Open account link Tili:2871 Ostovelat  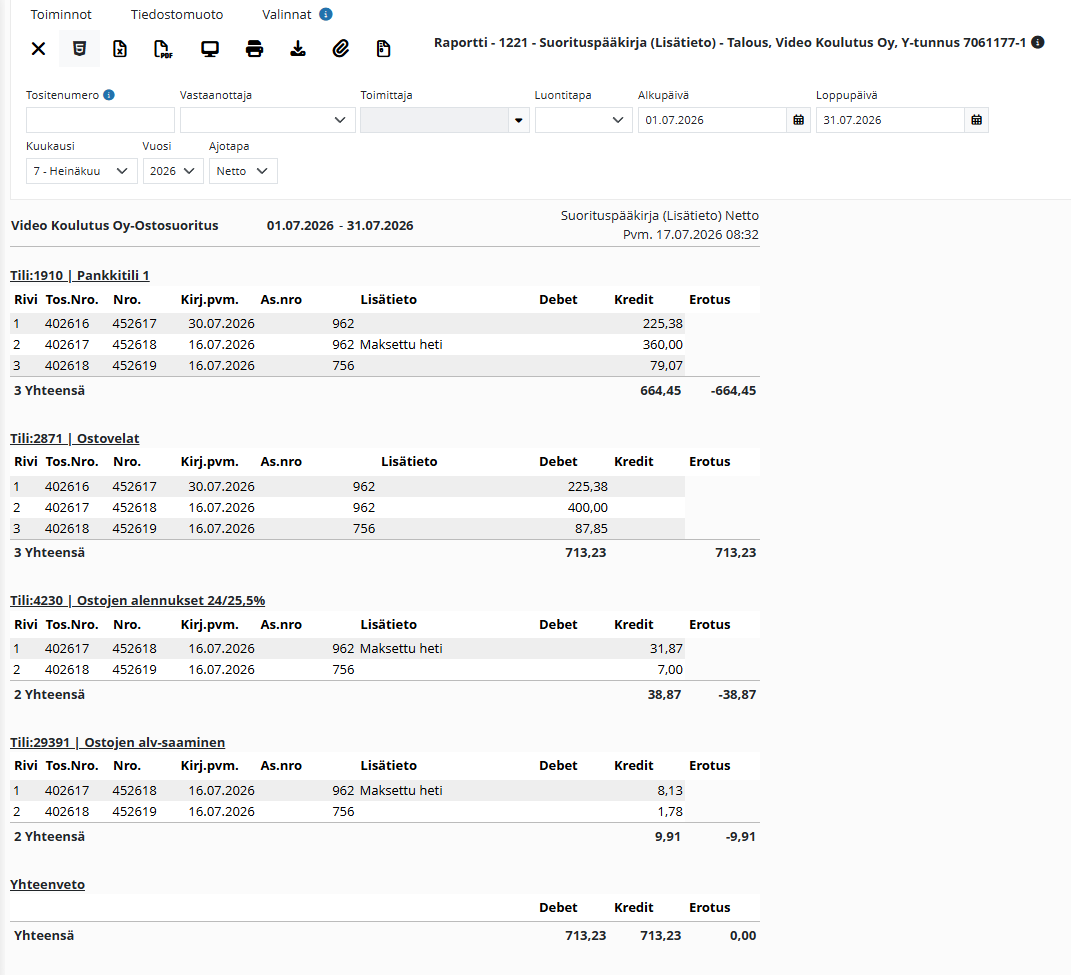pyautogui.click(x=74, y=439)
